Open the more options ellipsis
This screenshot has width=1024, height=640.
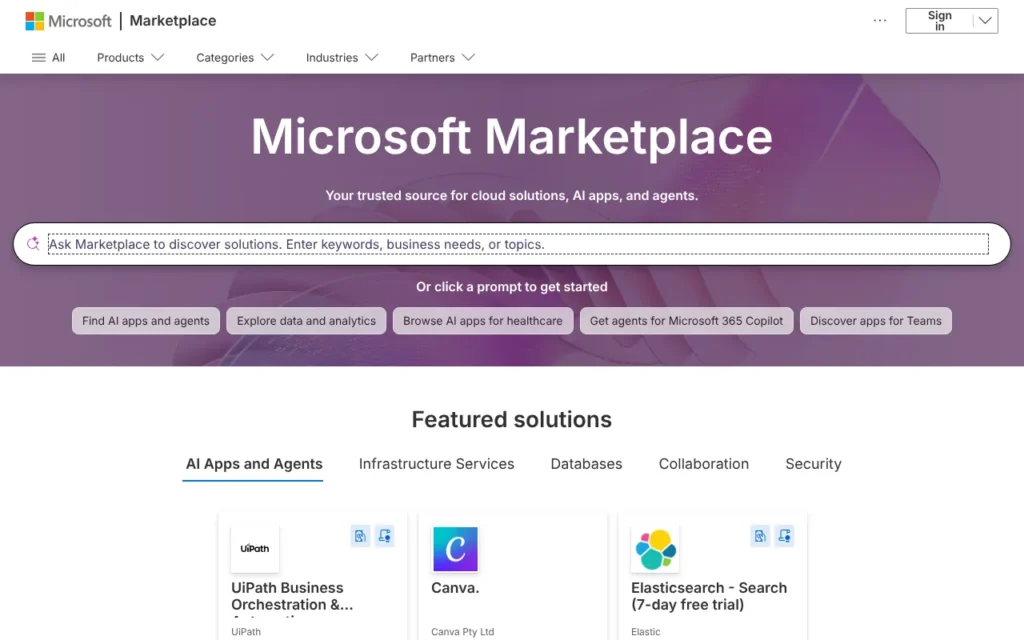point(880,21)
